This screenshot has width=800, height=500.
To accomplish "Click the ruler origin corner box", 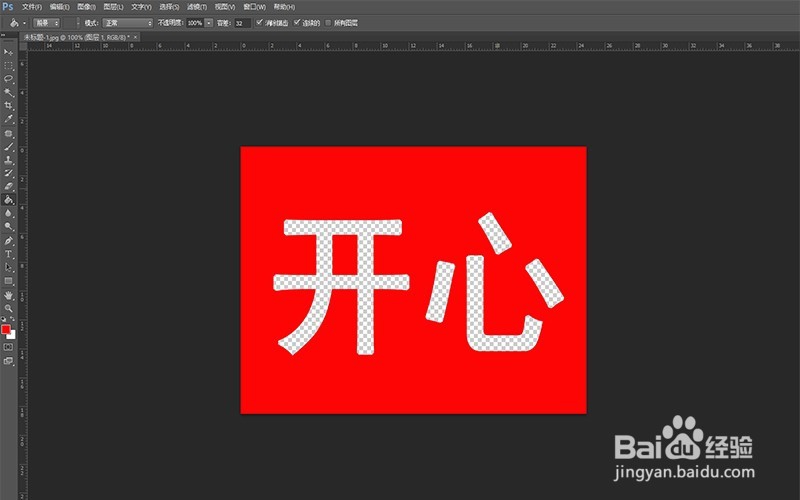I will tap(23, 46).
